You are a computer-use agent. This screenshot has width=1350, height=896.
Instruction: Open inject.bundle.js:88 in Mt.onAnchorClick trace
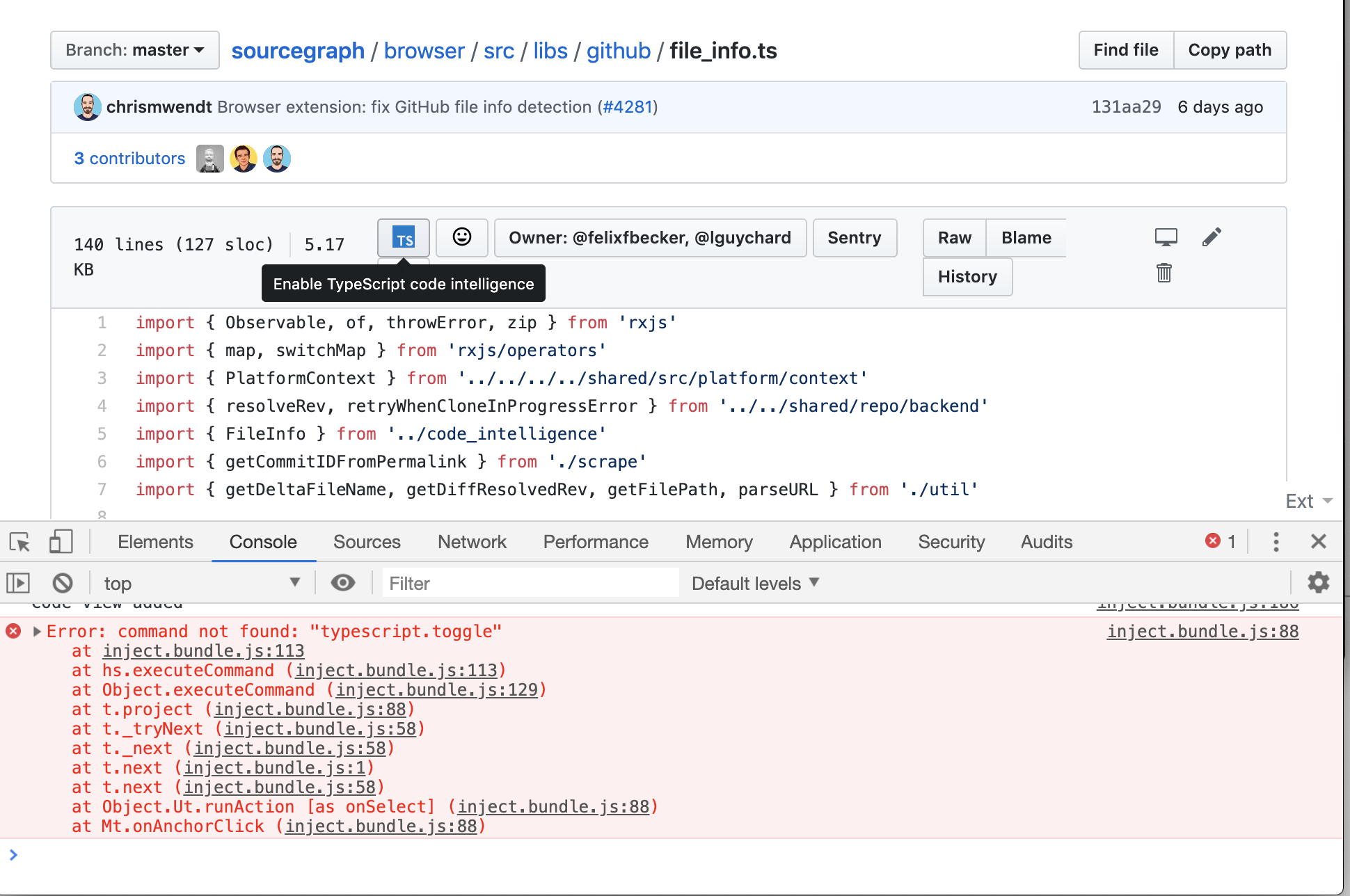pyautogui.click(x=381, y=826)
